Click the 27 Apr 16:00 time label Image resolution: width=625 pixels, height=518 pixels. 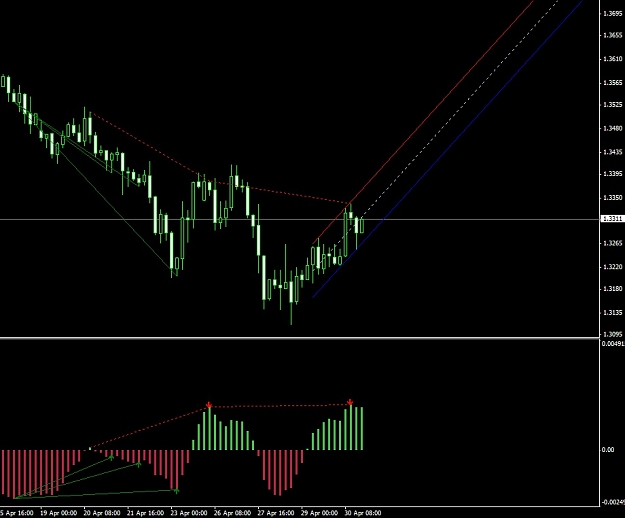point(276,513)
